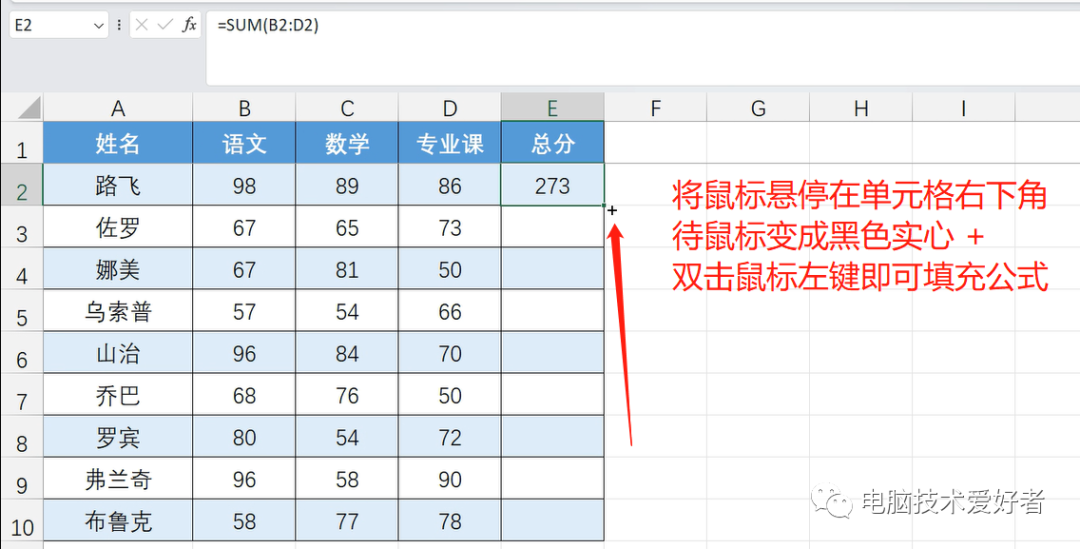Select row 8 header

21,437
